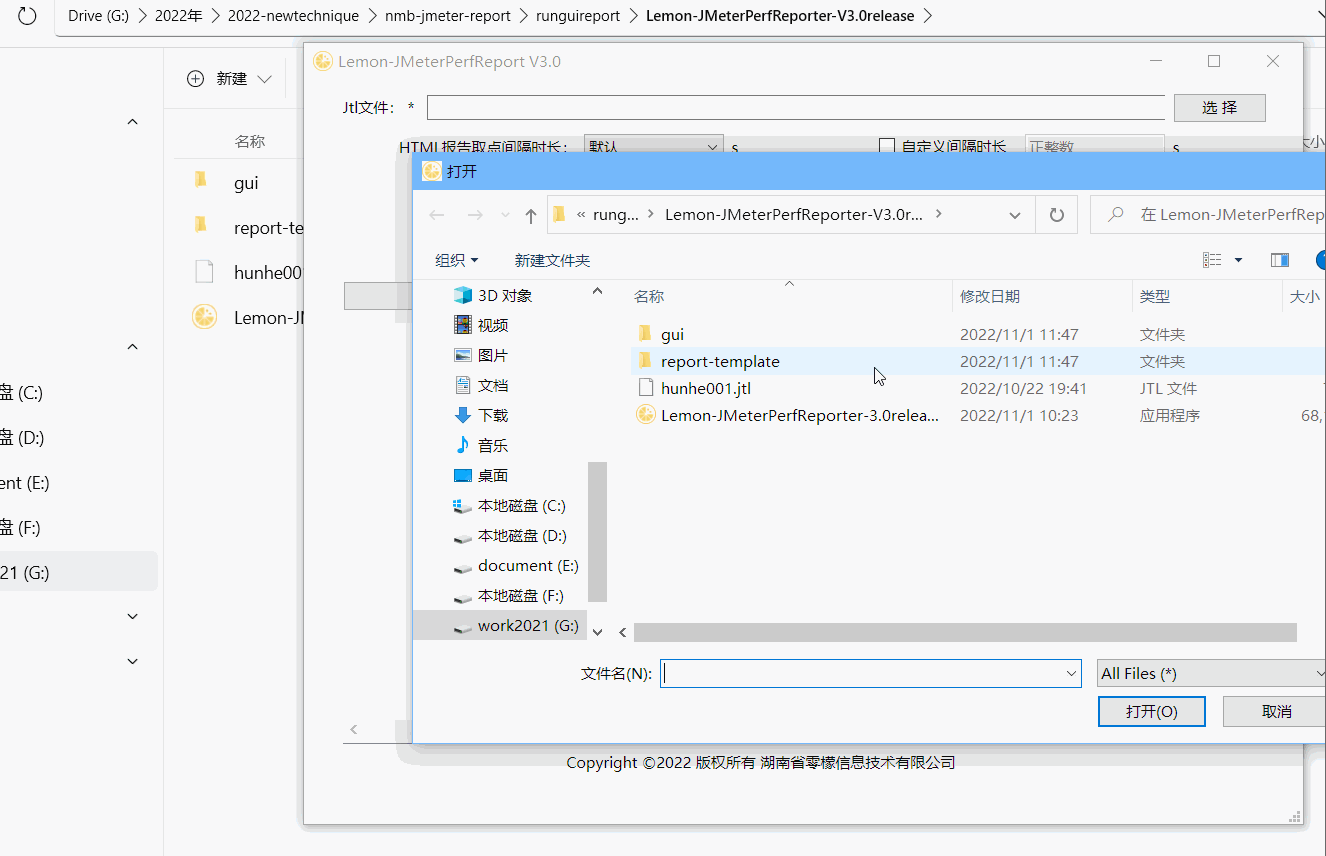Open 音乐 in the navigation pane
The height and width of the screenshot is (856, 1326).
click(x=482, y=445)
